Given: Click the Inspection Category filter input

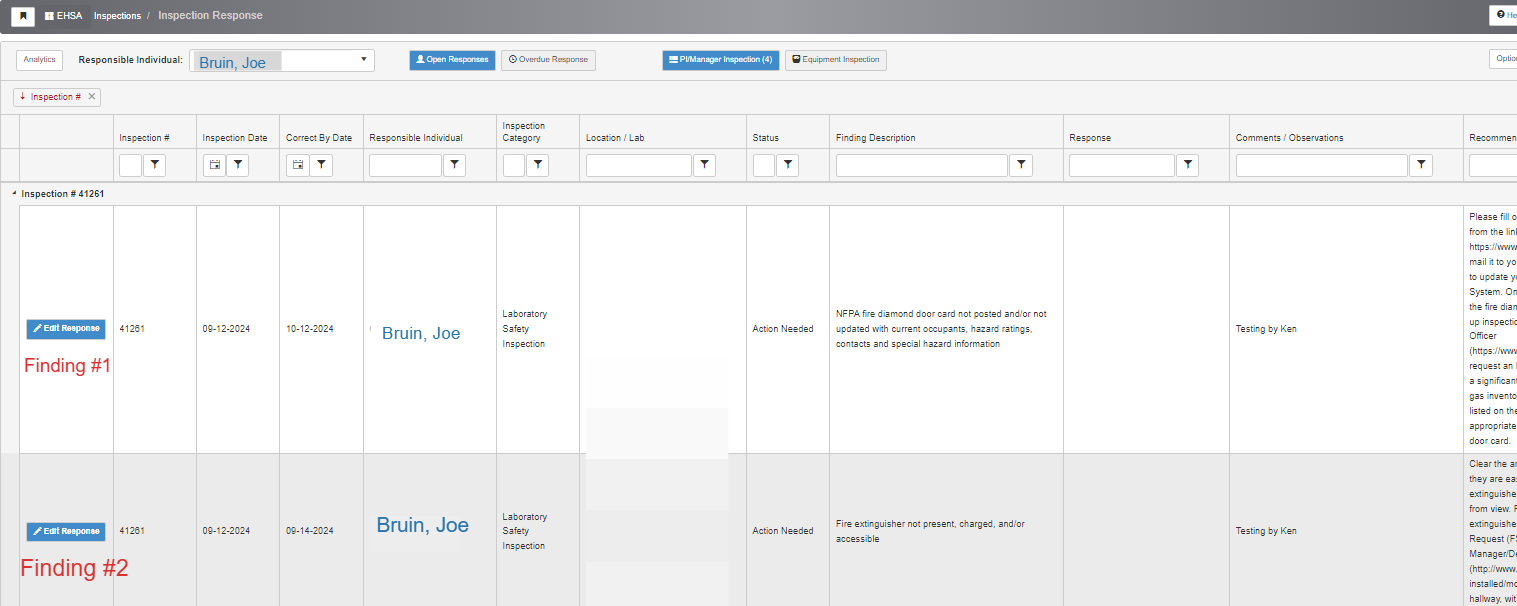Looking at the screenshot, I should click(x=513, y=166).
